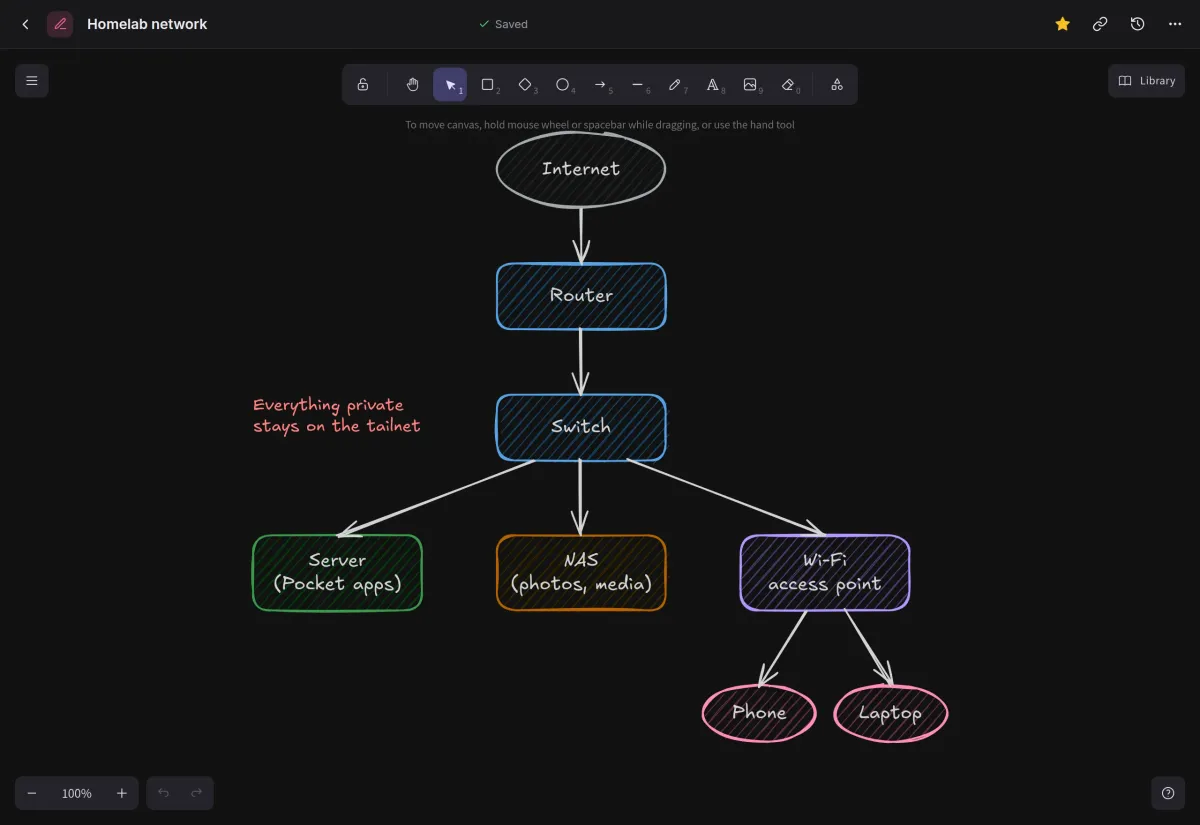Screen dimensions: 1200x825
Task: Undo the last canvas action
Action: click(164, 793)
